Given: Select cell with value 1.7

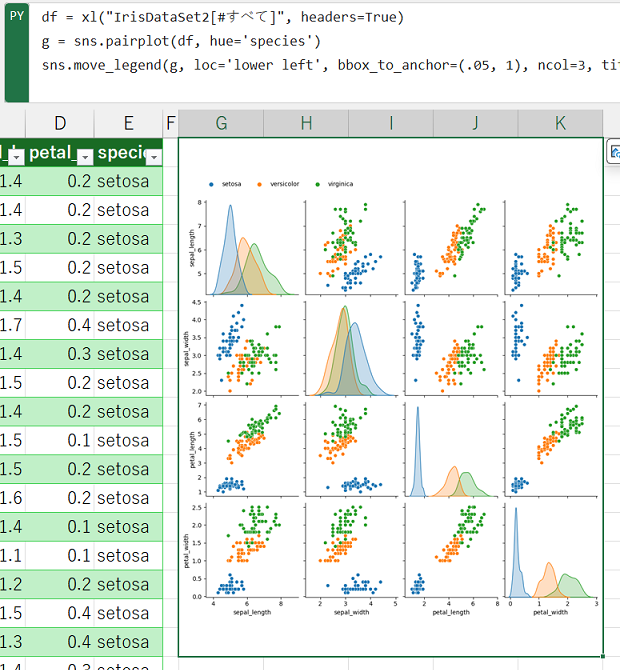Looking at the screenshot, I should coord(13,325).
